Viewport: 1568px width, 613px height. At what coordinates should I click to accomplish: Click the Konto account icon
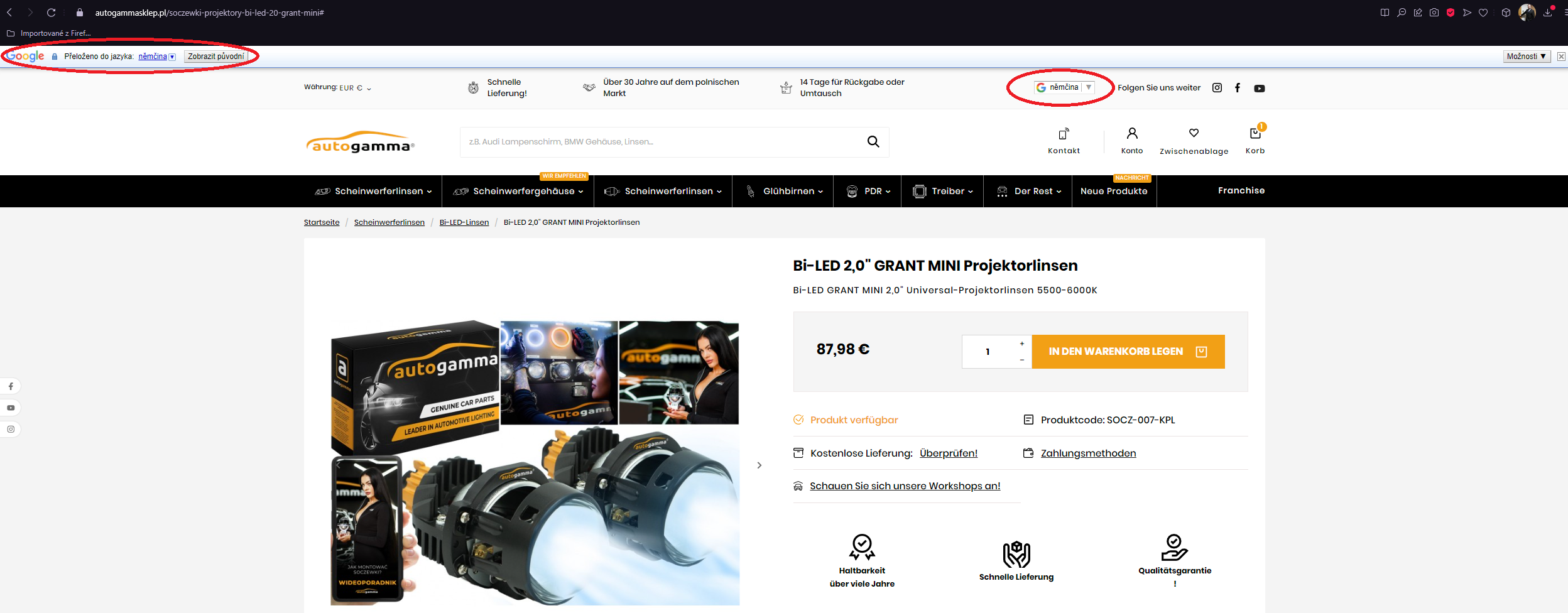tap(1131, 134)
